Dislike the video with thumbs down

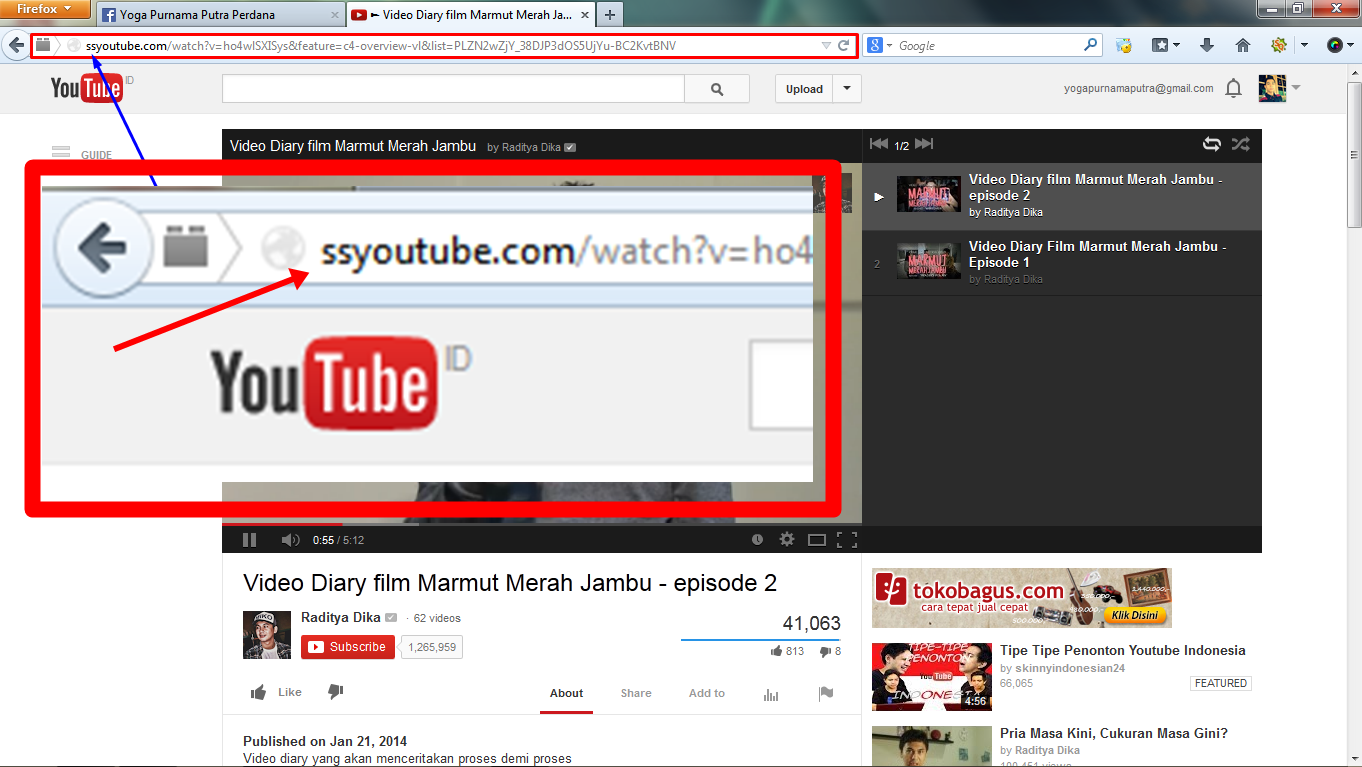336,692
